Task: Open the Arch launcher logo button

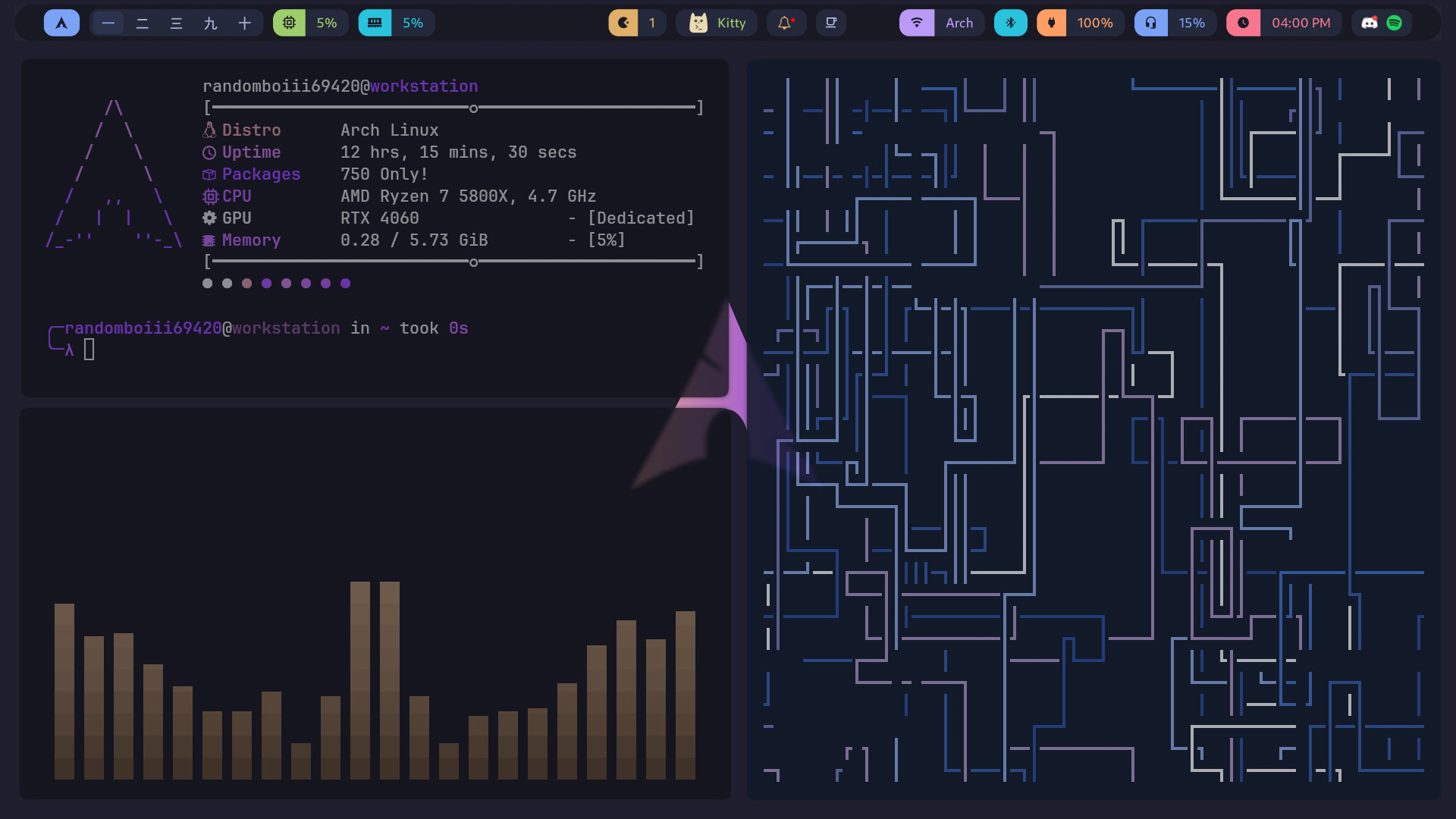Action: (61, 23)
